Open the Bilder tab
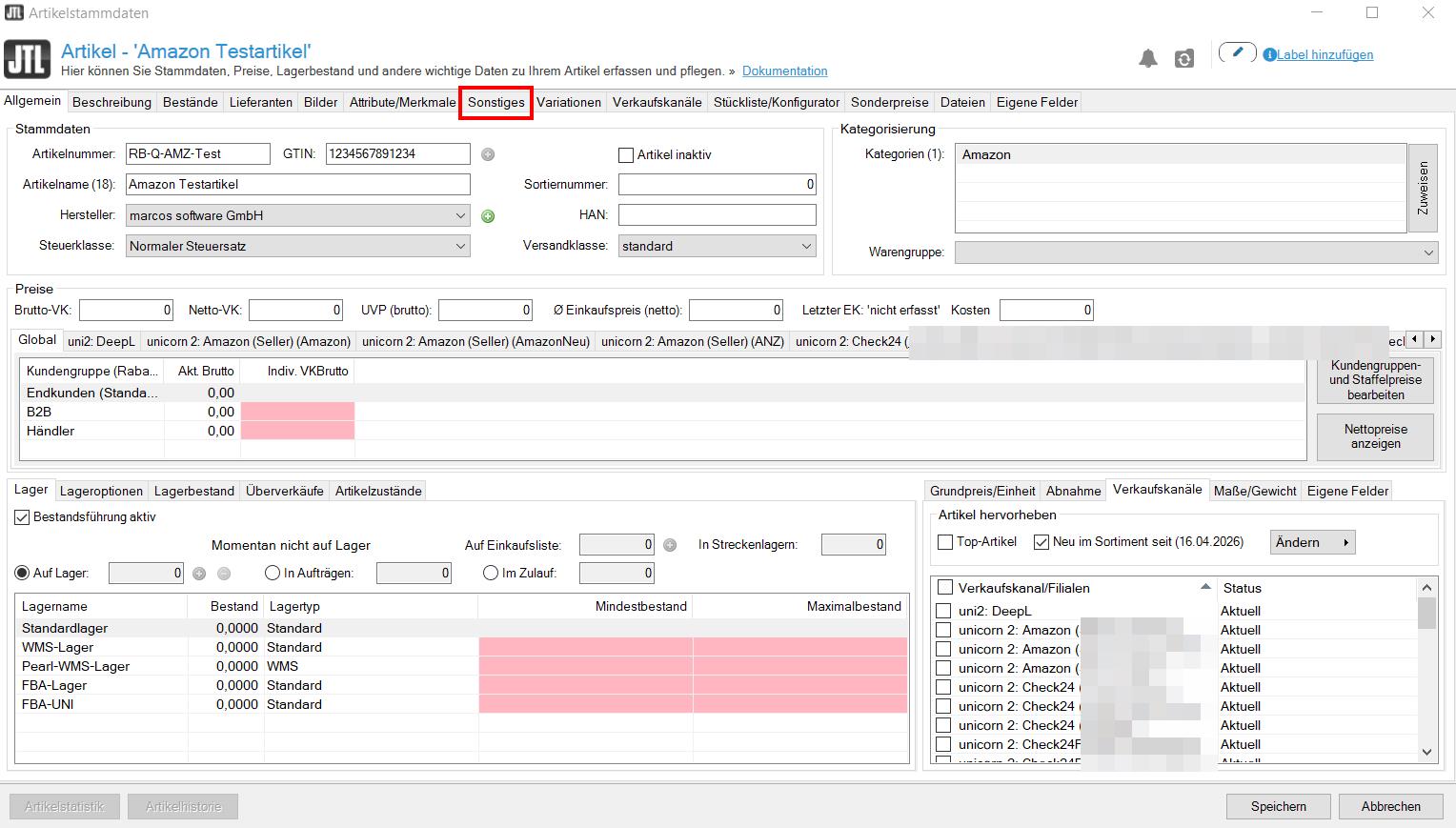 [321, 102]
